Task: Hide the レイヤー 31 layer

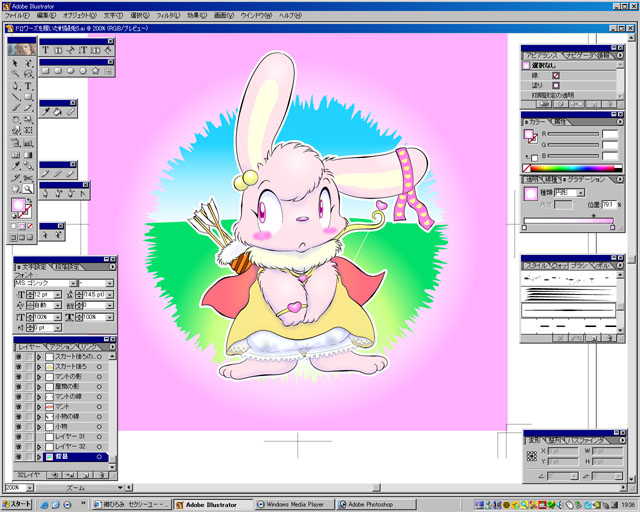Action: coord(18,436)
